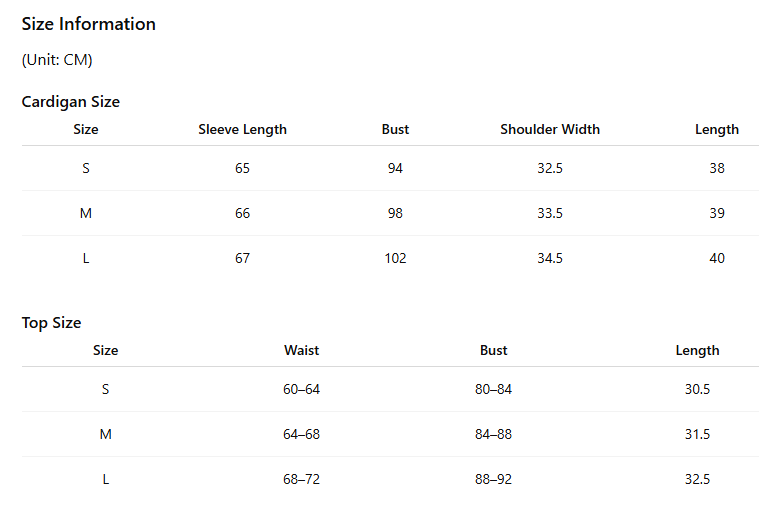Click top length value 32.5

(x=698, y=479)
